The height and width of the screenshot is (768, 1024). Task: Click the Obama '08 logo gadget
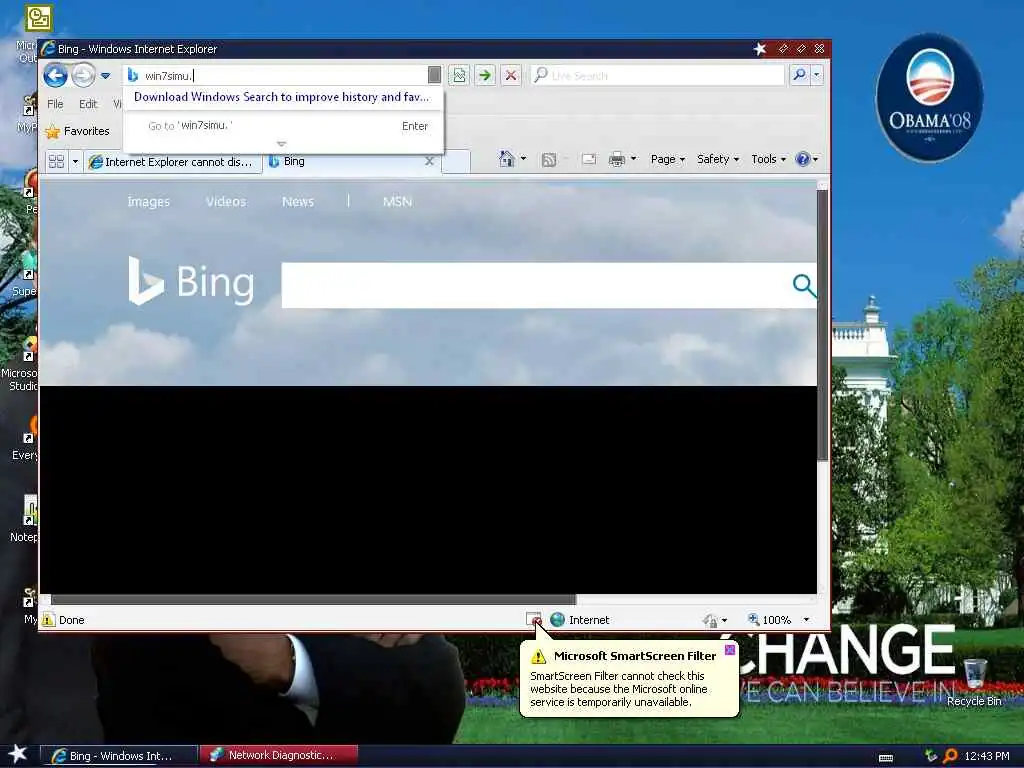(x=929, y=98)
